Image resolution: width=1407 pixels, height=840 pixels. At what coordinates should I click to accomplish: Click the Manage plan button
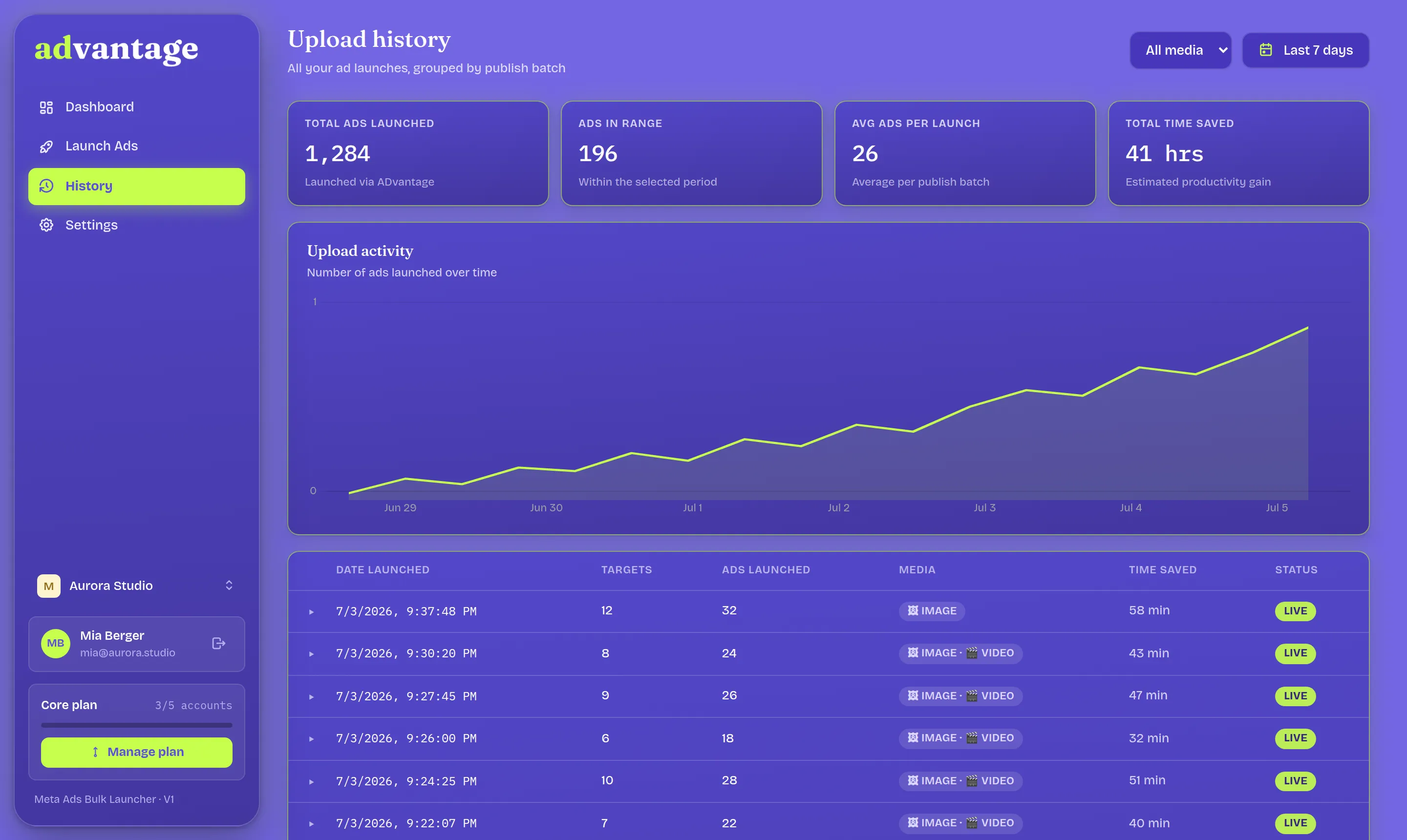pos(136,752)
